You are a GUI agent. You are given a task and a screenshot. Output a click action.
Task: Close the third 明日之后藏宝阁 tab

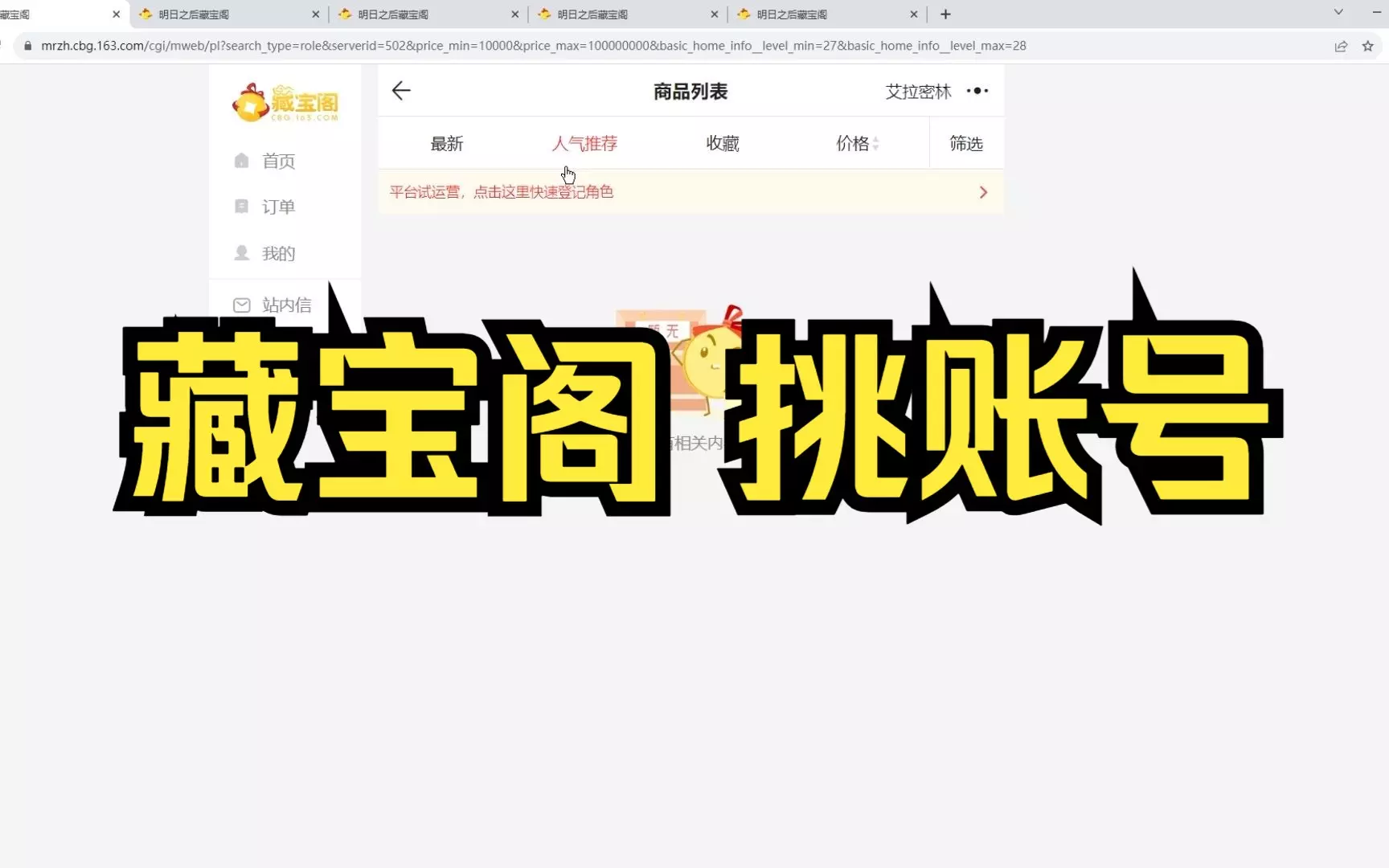pyautogui.click(x=514, y=14)
